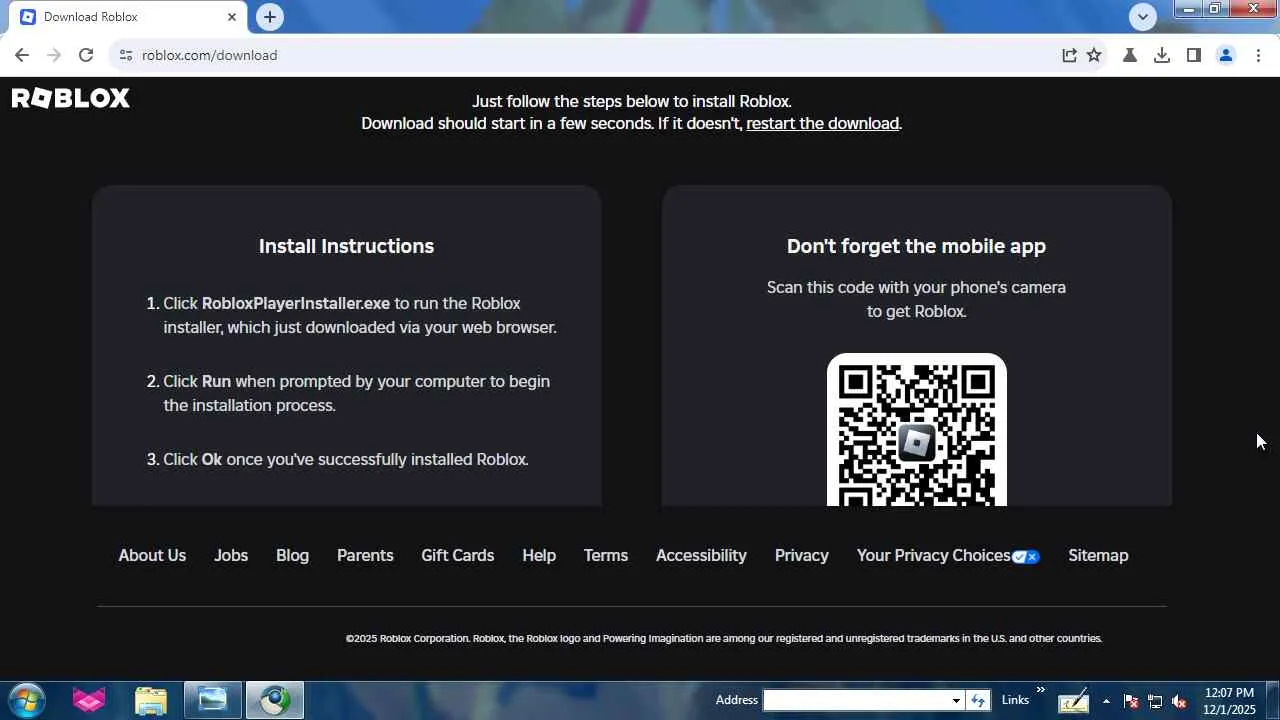Viewport: 1280px width, 720px height.
Task: Minimize the Chrome window
Action: pos(1189,9)
